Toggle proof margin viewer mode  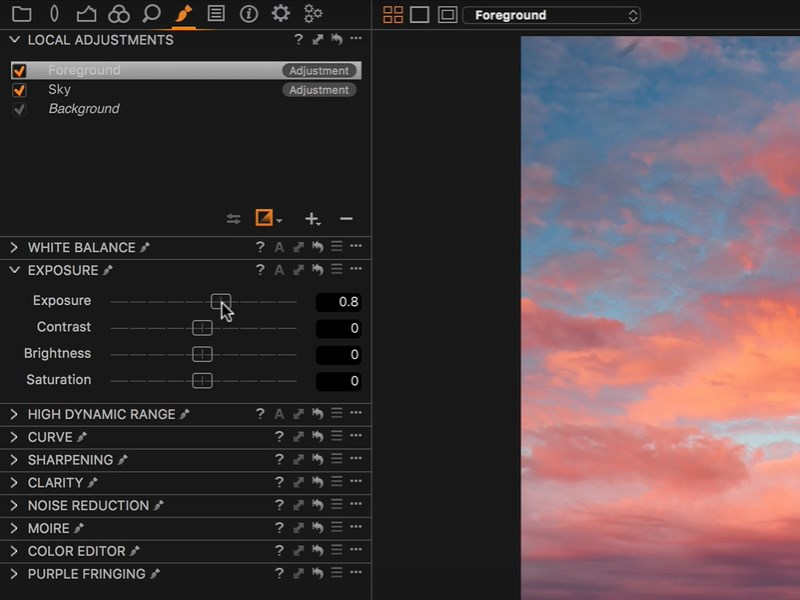pos(447,15)
